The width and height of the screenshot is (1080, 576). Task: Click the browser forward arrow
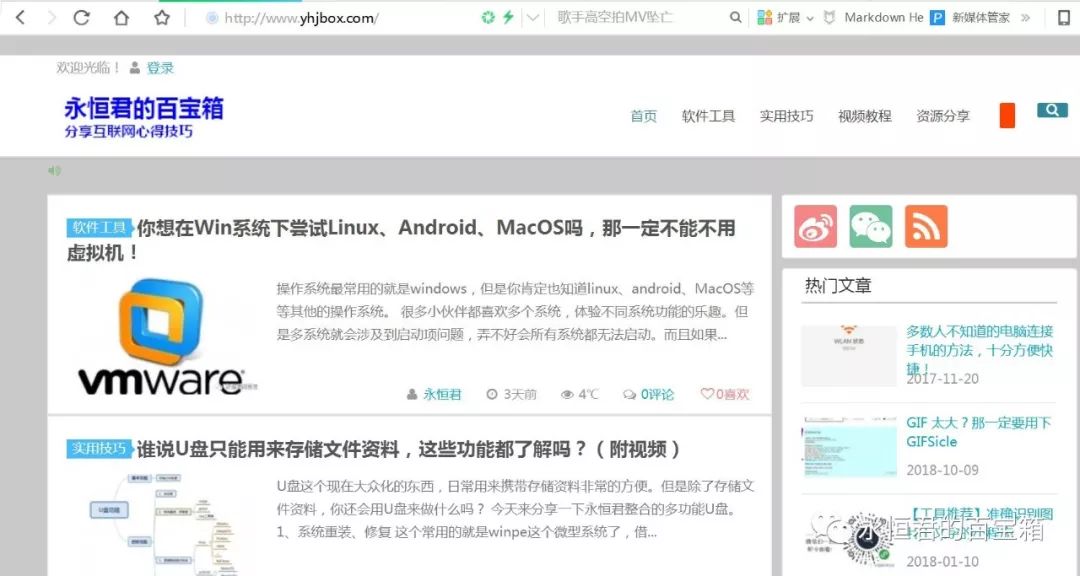pyautogui.click(x=52, y=18)
